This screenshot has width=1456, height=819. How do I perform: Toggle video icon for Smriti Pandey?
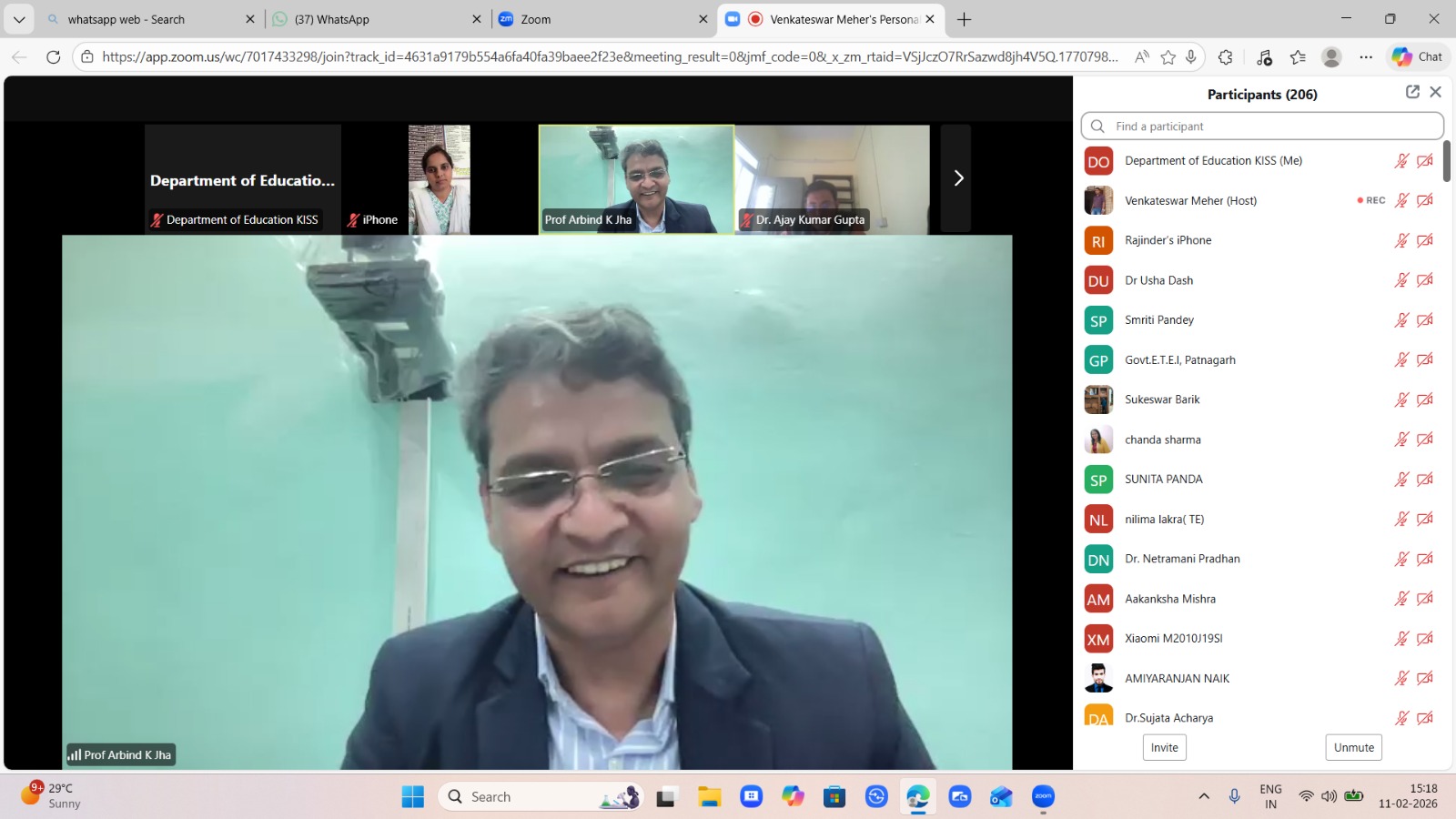(1425, 320)
